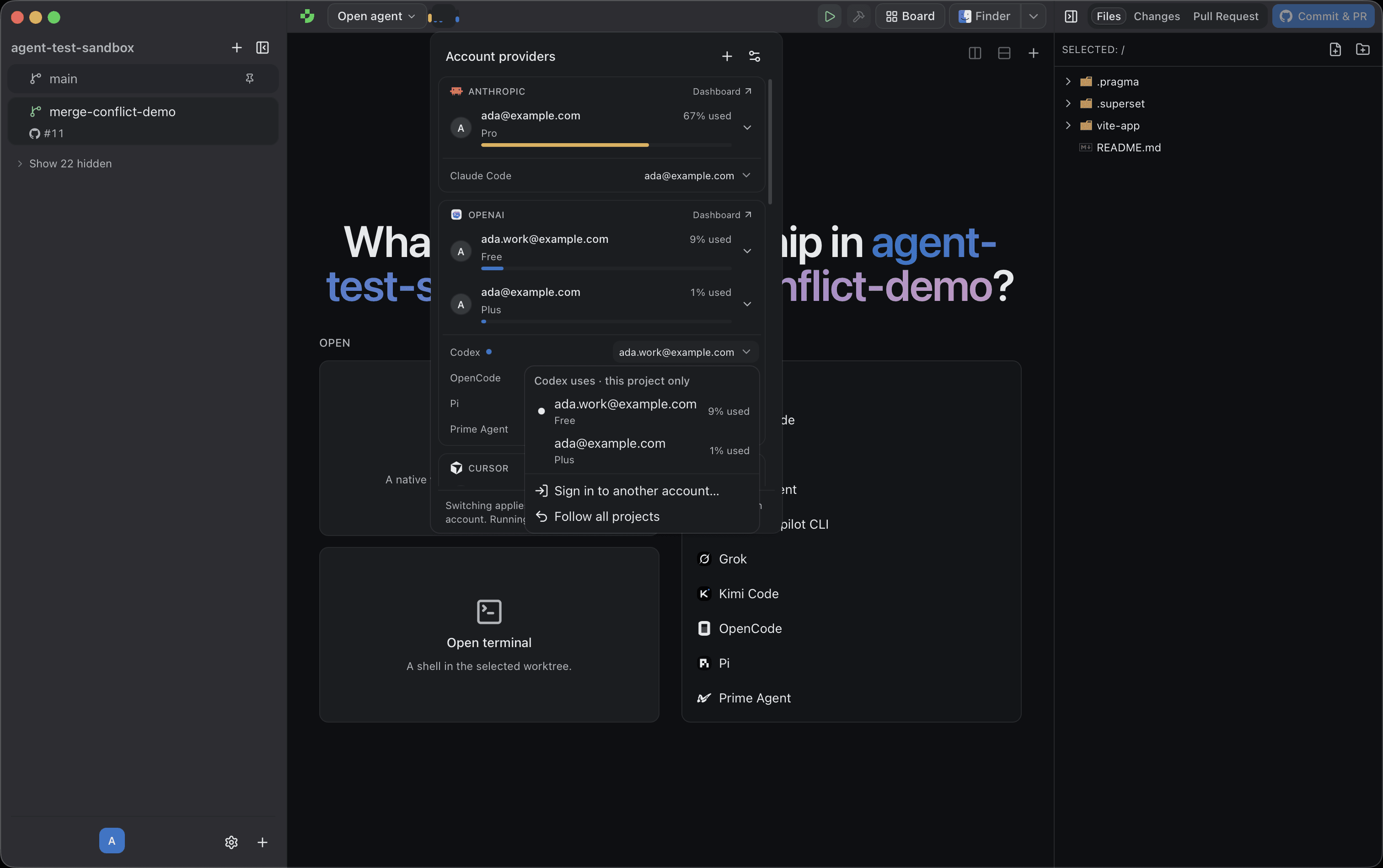Open the Board view button
The image size is (1383, 868).
910,16
